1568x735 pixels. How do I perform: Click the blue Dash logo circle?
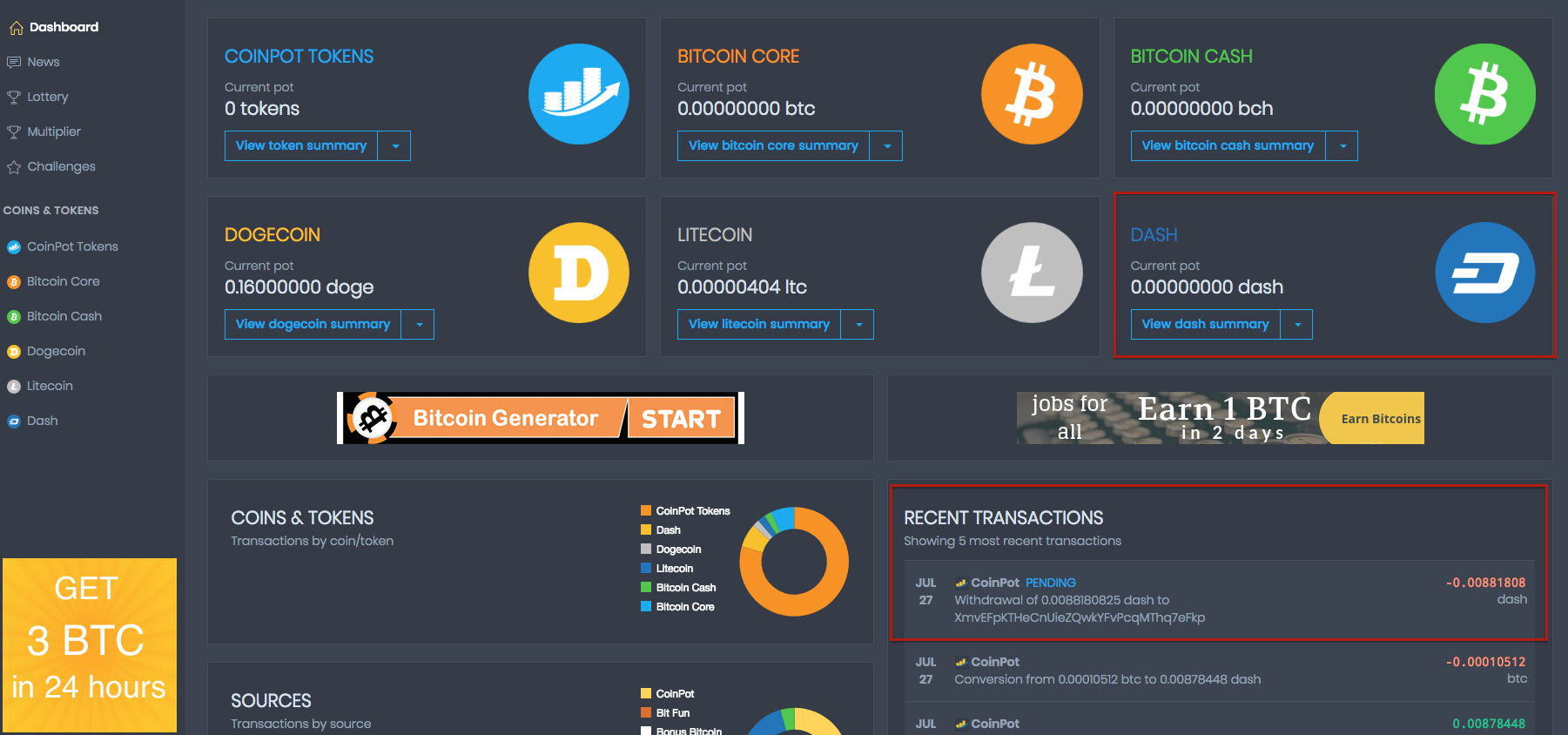click(1484, 273)
